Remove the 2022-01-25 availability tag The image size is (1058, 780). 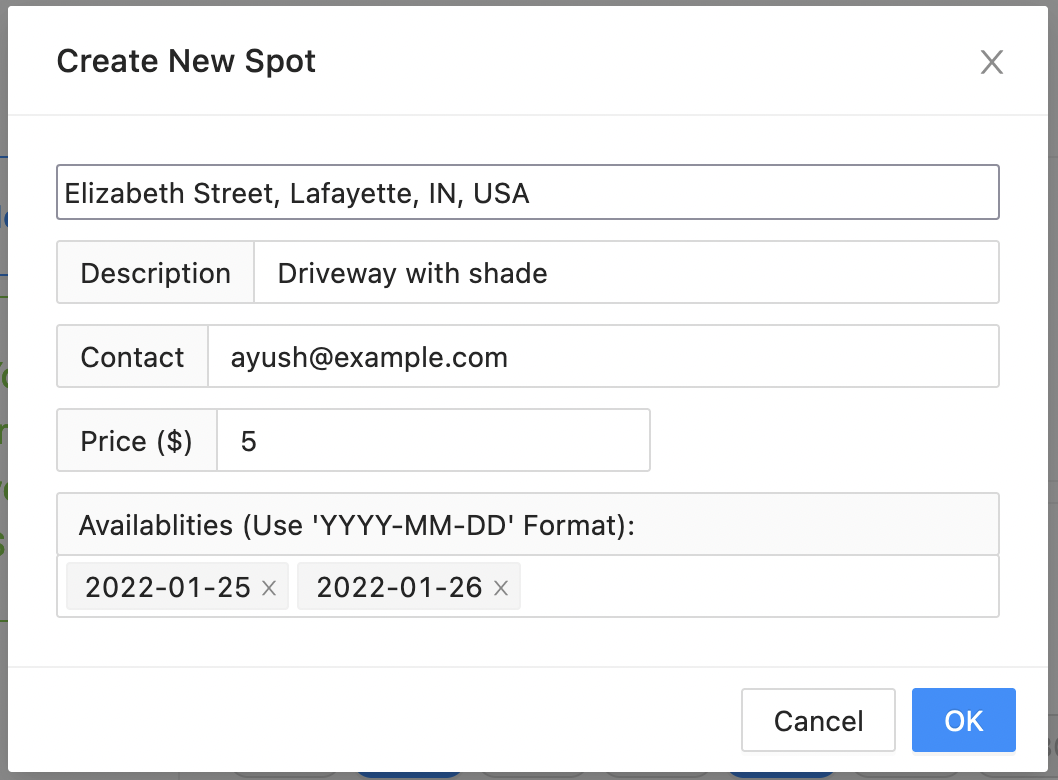point(269,589)
